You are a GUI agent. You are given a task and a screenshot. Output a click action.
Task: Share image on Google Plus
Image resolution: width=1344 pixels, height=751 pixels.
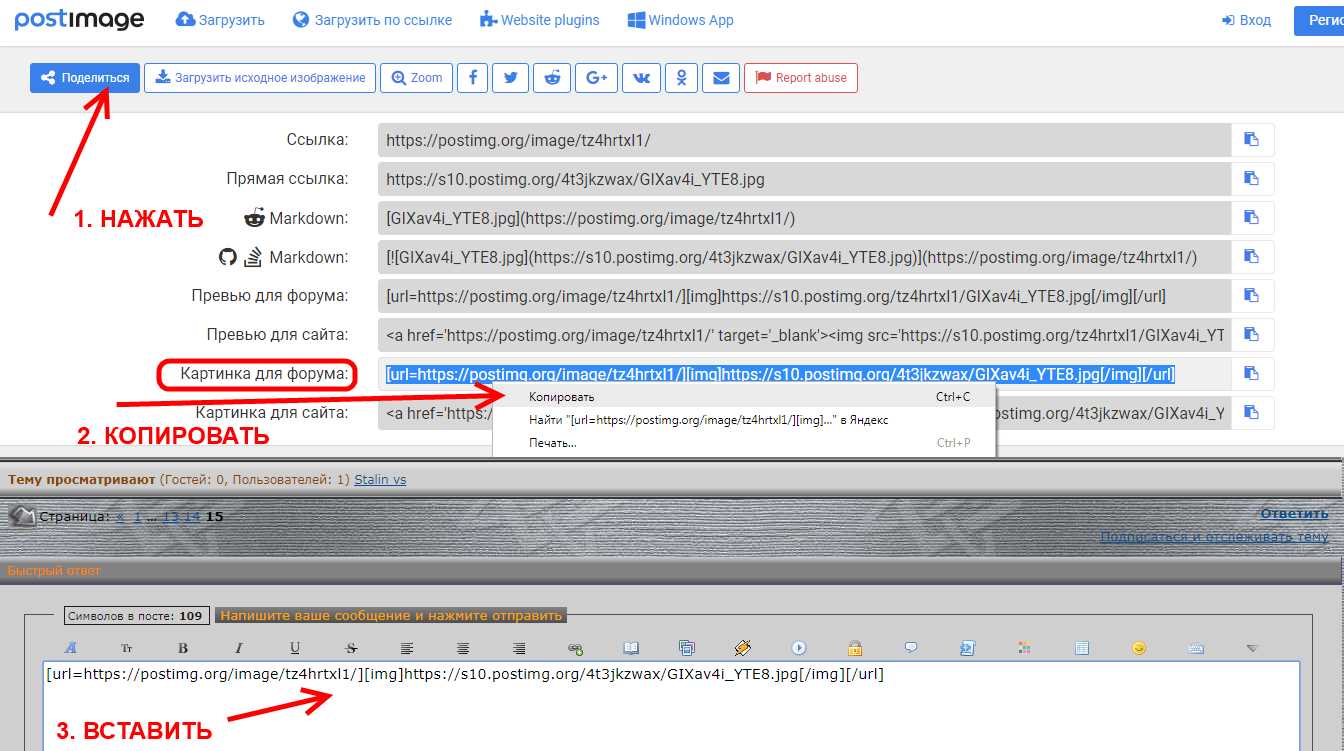597,78
